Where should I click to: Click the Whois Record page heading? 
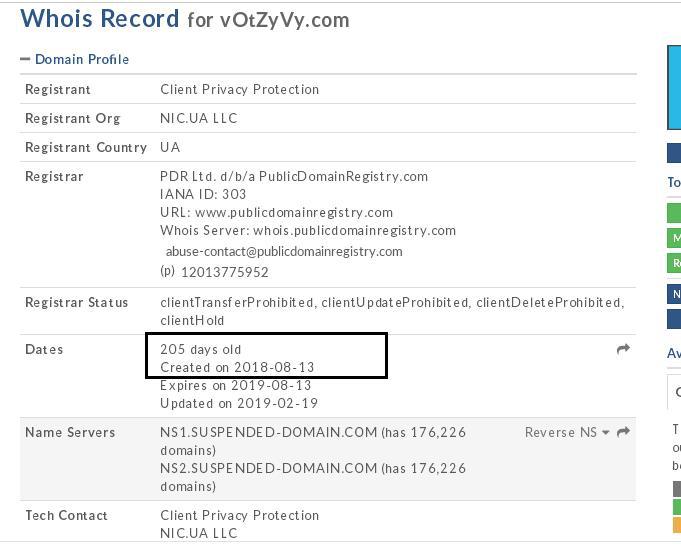(x=100, y=19)
